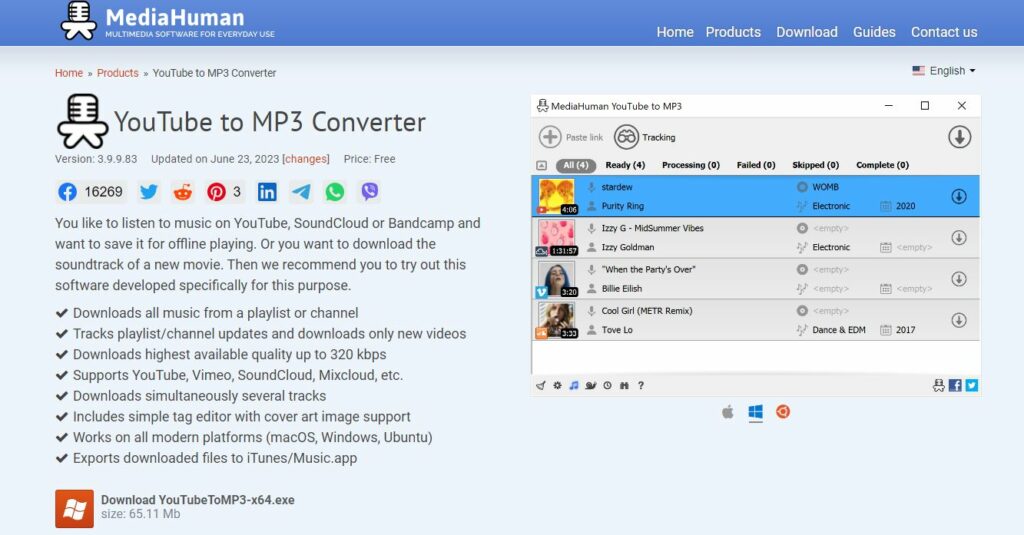The image size is (1024, 535).
Task: Click the Home breadcrumb link
Action: (x=69, y=73)
